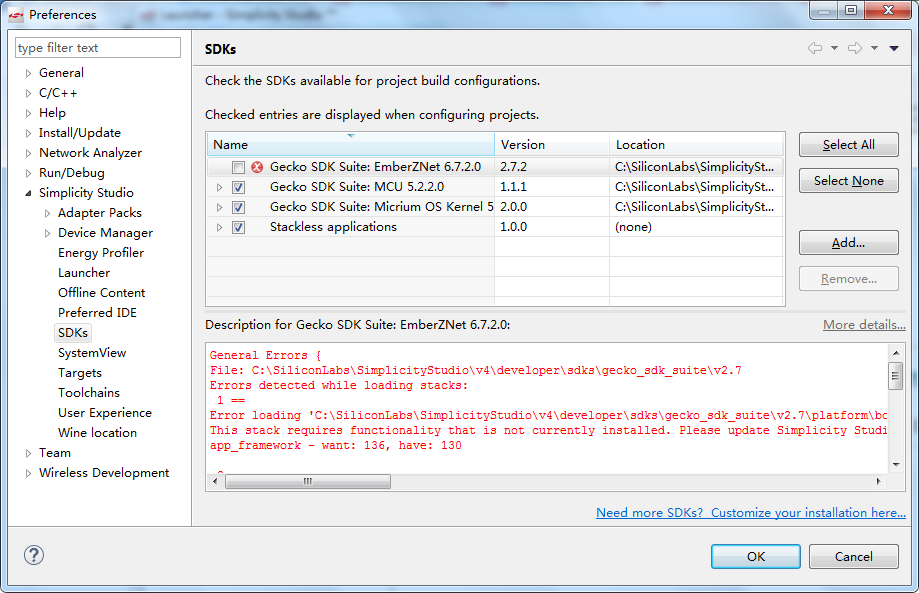Expand the Adapter Packs node
Screen dimensions: 919x593
coord(47,213)
